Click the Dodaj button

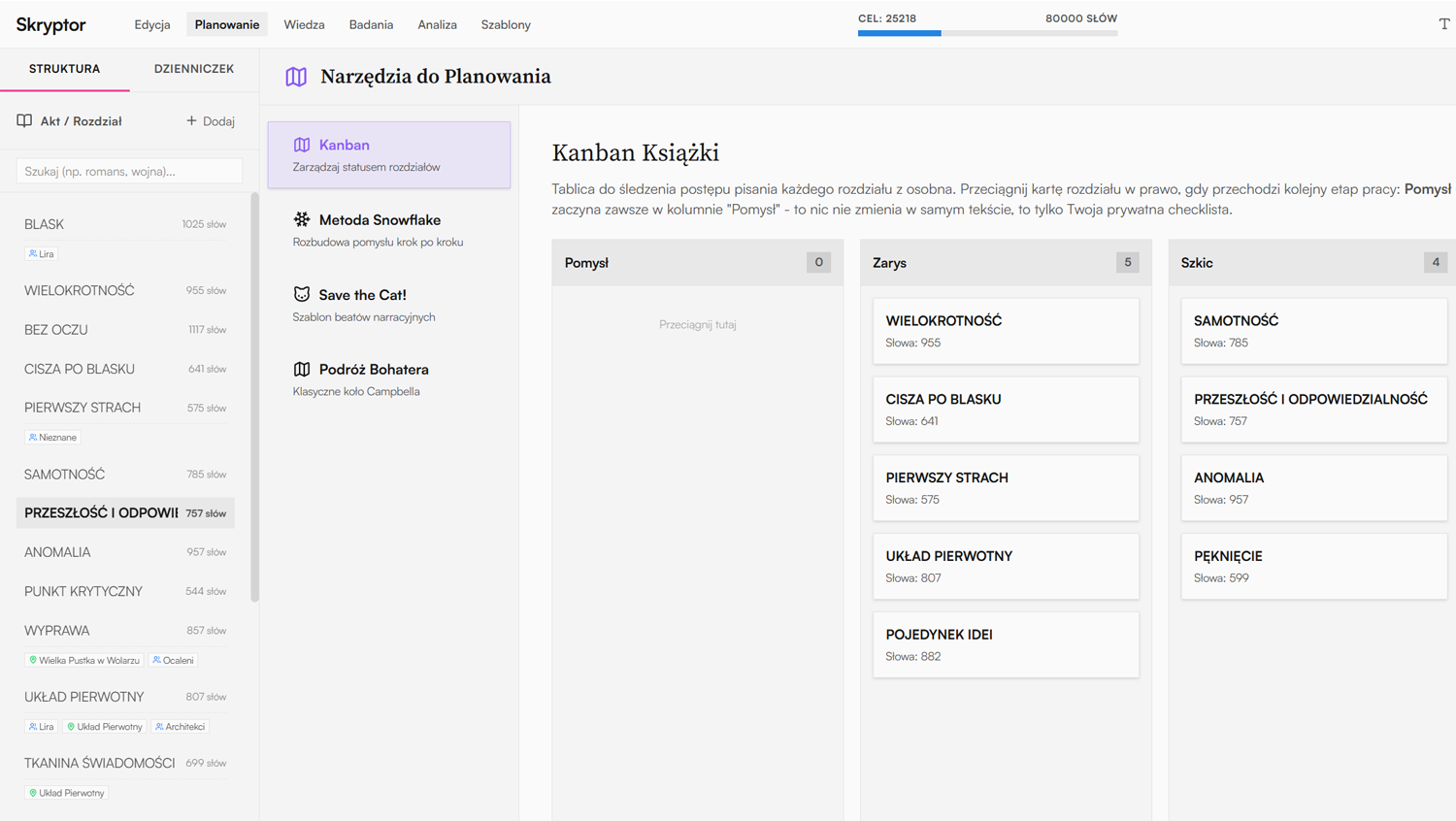[x=211, y=120]
